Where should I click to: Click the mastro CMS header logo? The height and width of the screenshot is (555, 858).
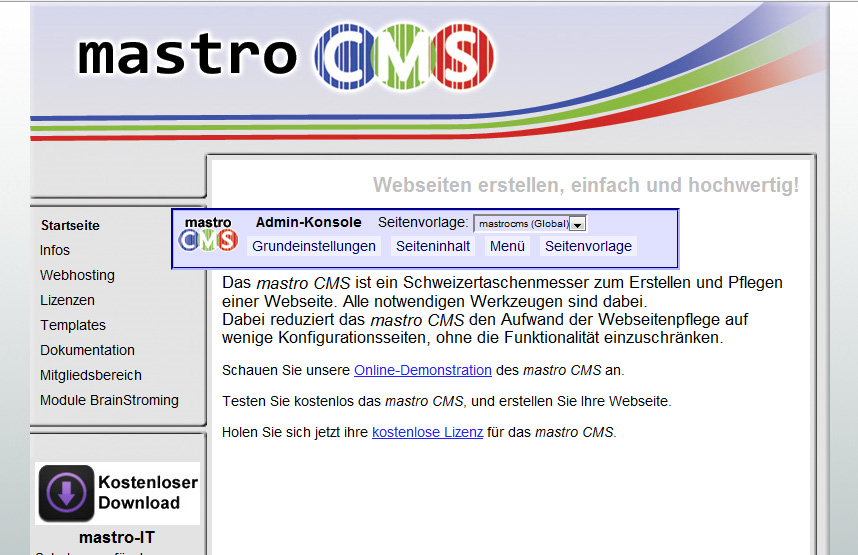pyautogui.click(x=286, y=56)
